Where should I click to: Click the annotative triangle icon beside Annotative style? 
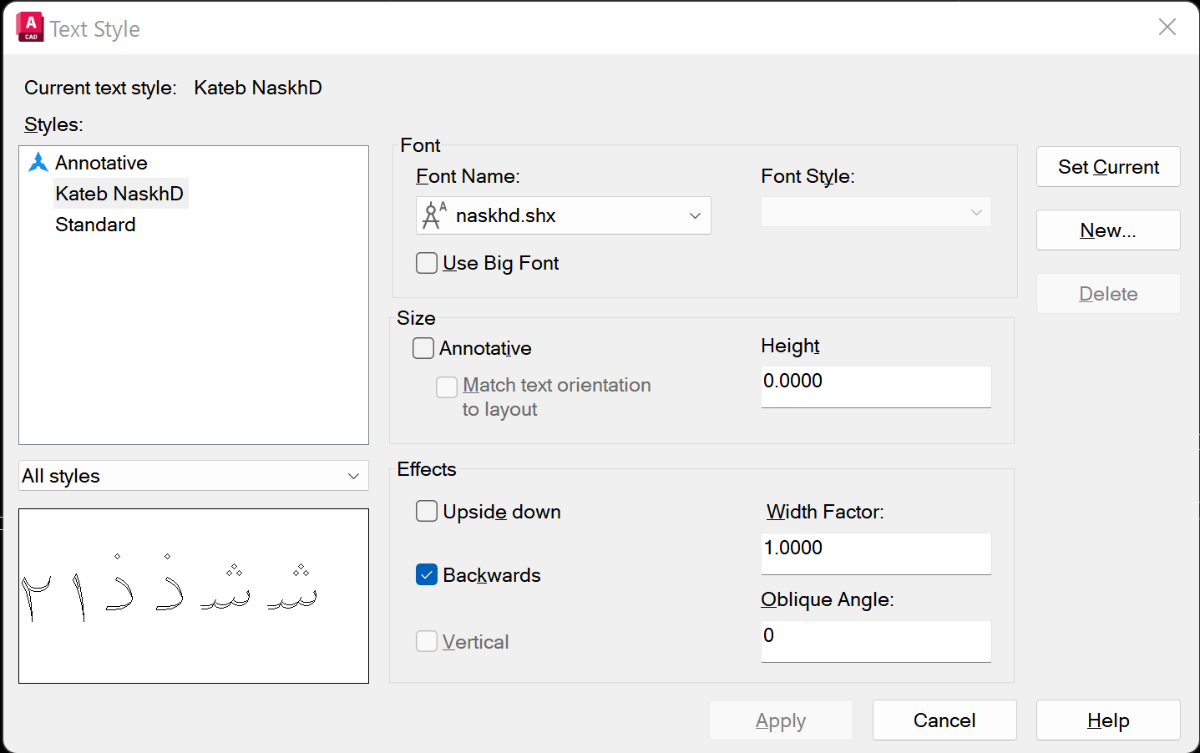tap(38, 162)
